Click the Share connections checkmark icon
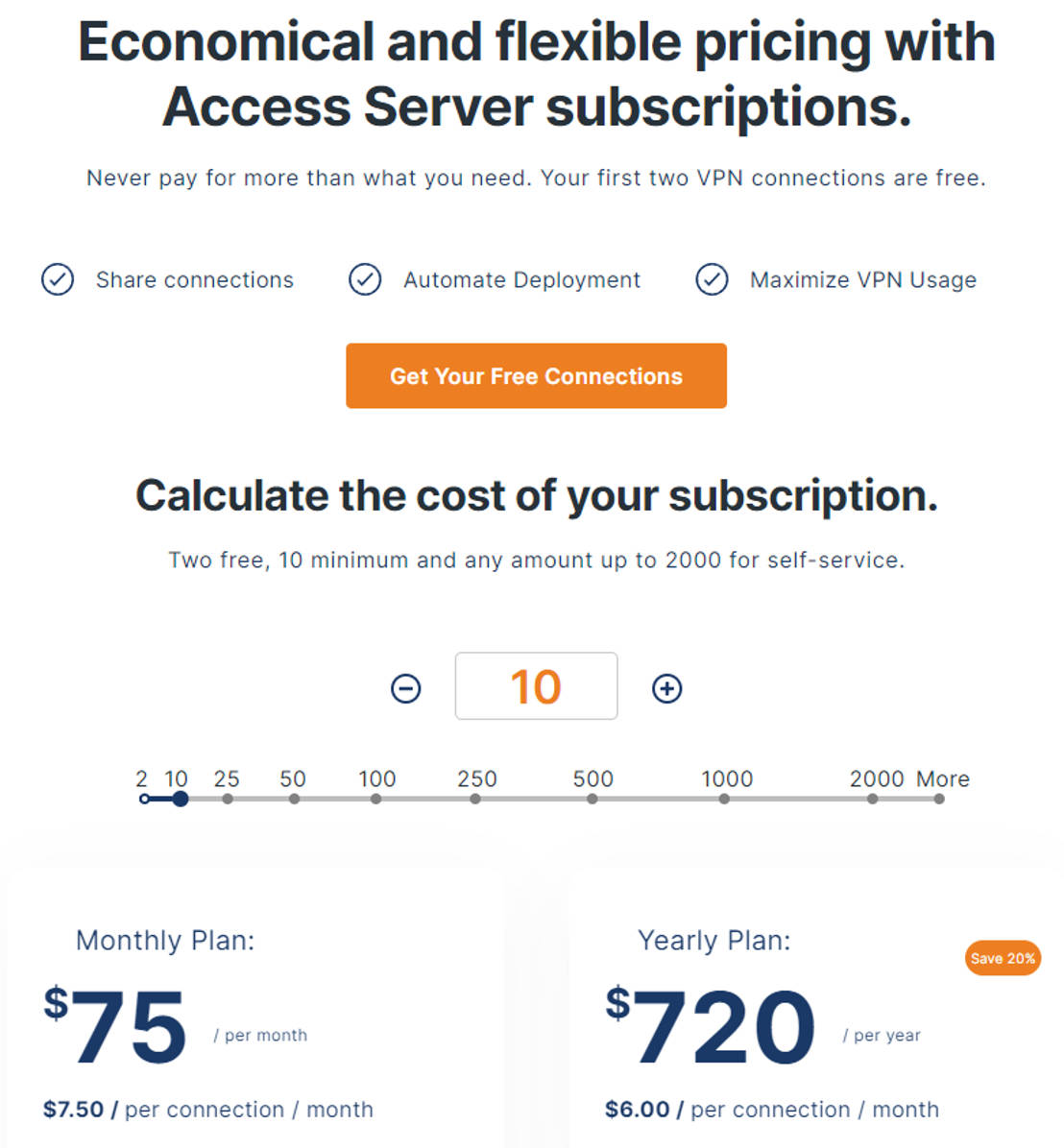 tap(58, 280)
